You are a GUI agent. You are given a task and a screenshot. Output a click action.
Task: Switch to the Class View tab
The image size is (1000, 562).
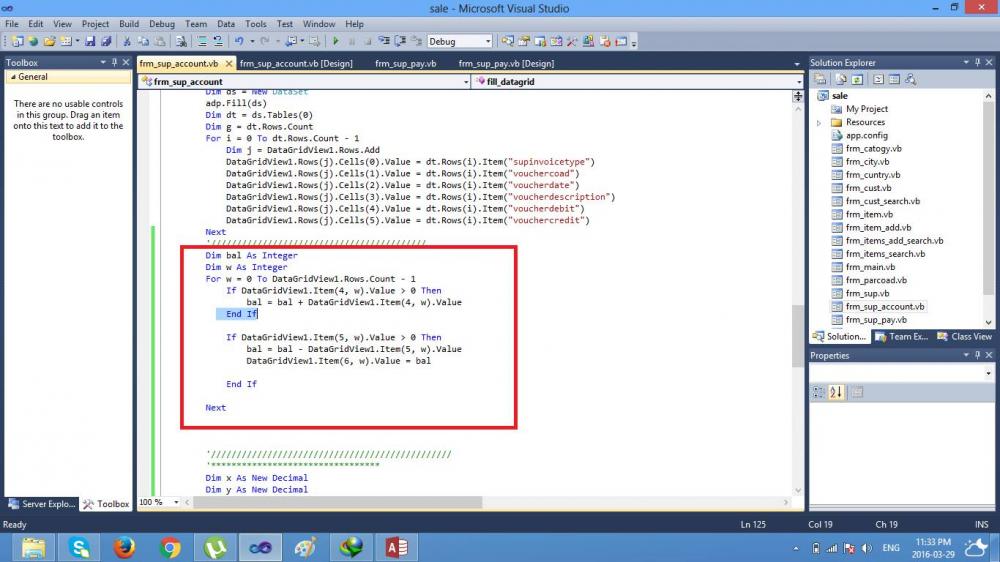pos(964,336)
